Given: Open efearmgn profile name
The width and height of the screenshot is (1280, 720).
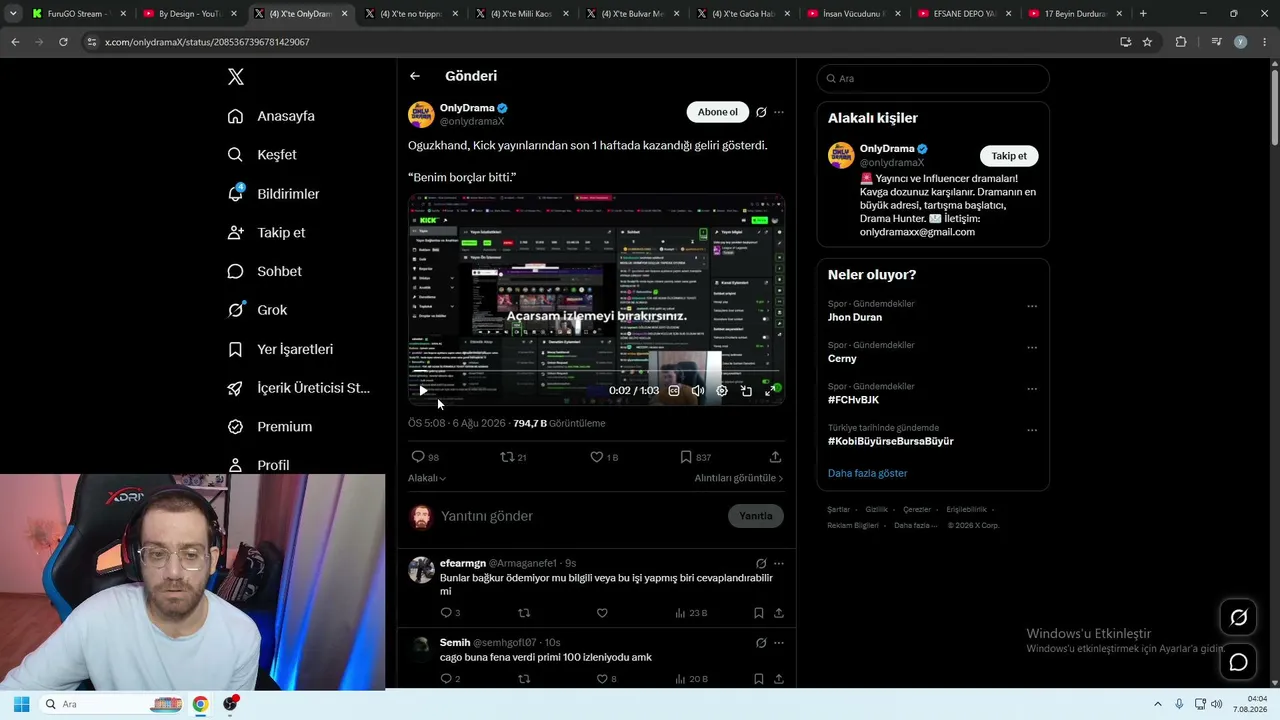Looking at the screenshot, I should pos(463,563).
